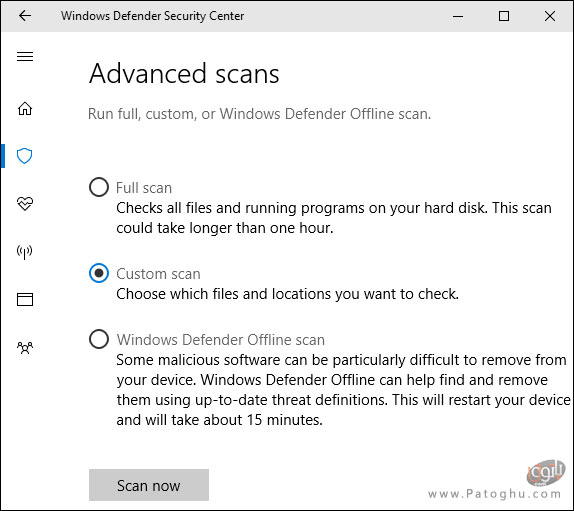Click the Custom scan label text
The height and width of the screenshot is (511, 574).
(158, 274)
